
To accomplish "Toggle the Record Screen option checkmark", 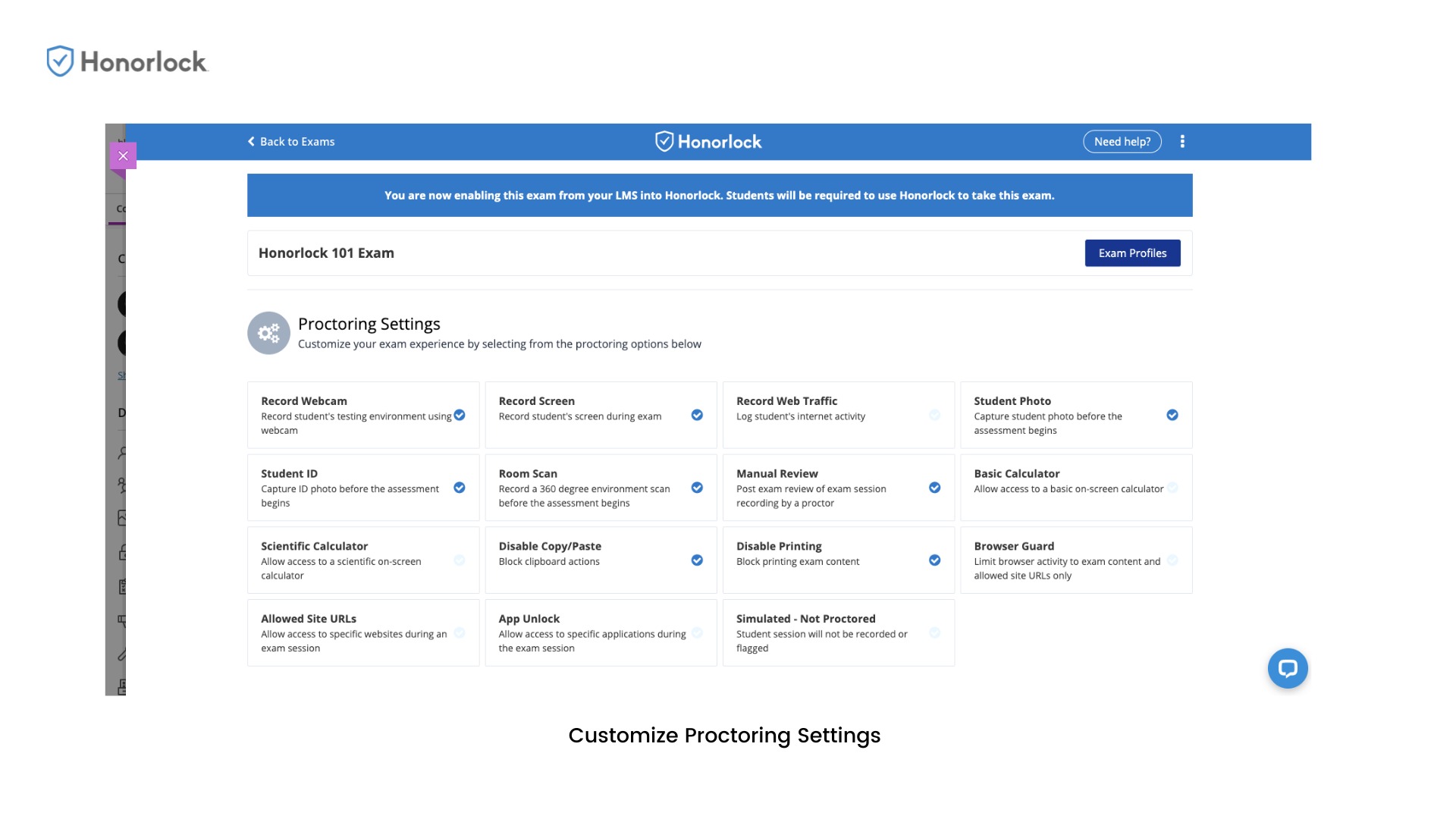I will pos(697,415).
